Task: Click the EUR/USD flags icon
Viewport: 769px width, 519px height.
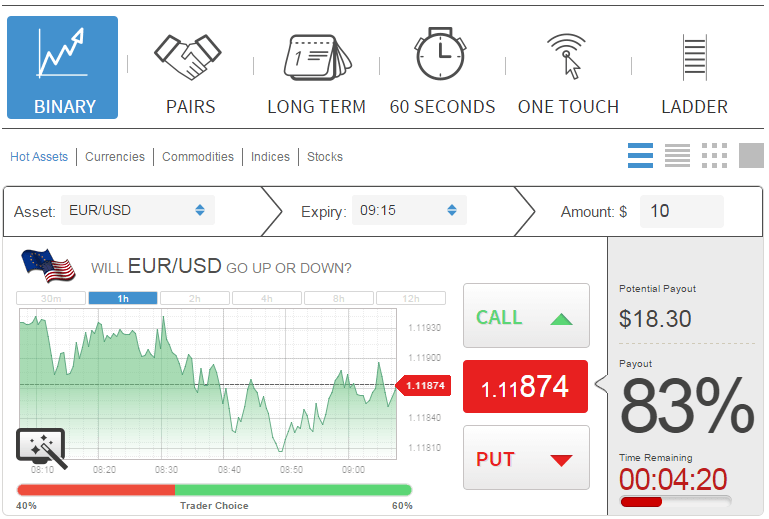Action: 48,265
